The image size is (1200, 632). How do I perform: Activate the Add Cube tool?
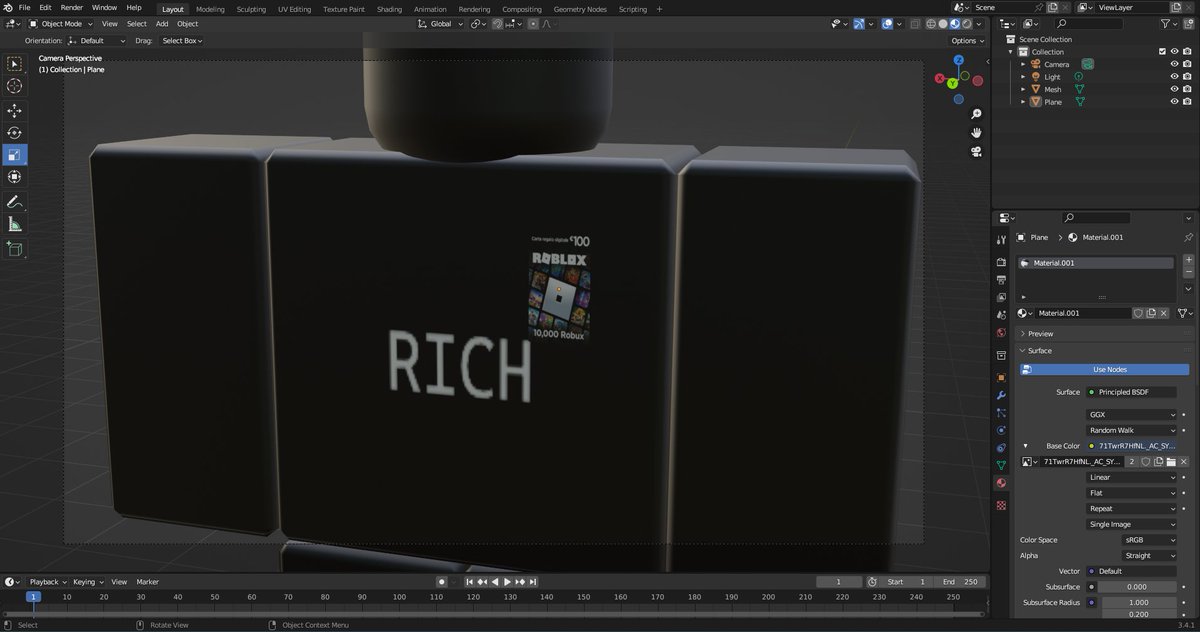[x=15, y=249]
